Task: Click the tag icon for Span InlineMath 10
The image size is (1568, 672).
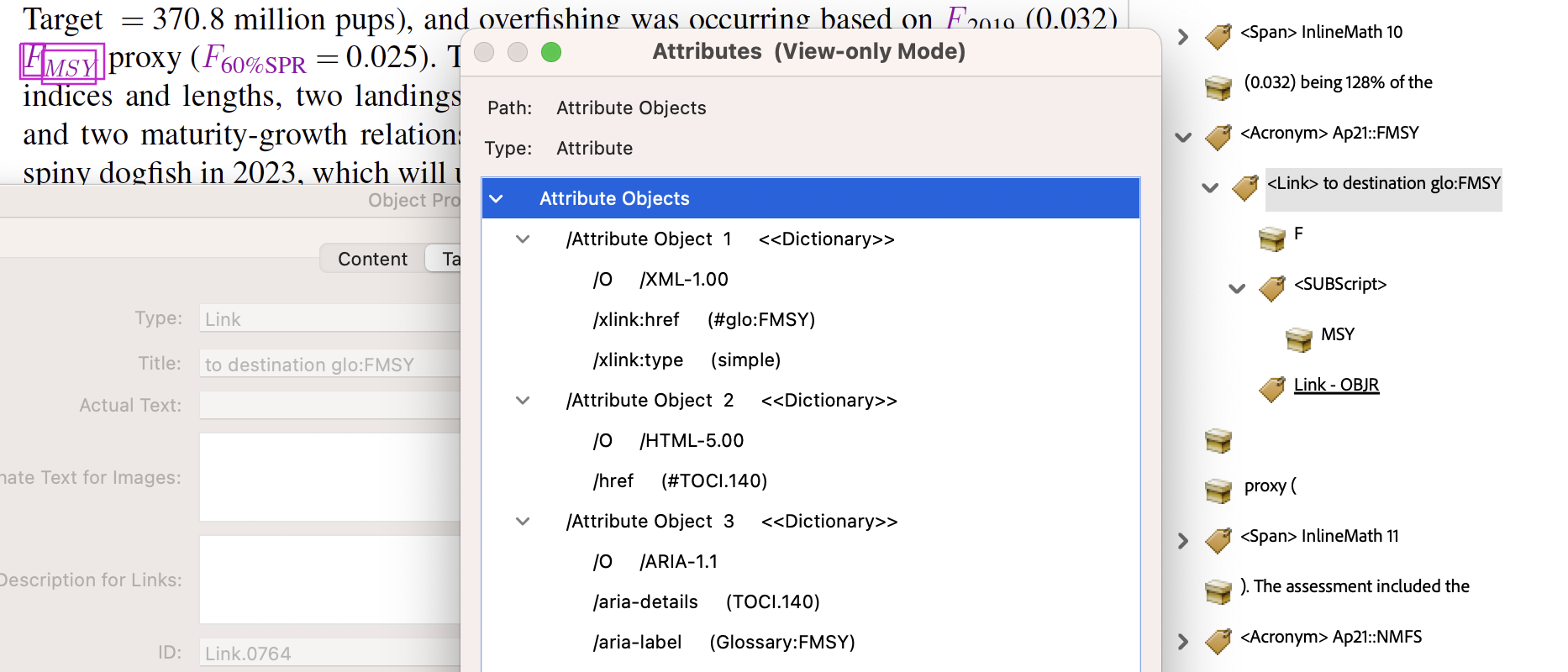Action: [1218, 35]
